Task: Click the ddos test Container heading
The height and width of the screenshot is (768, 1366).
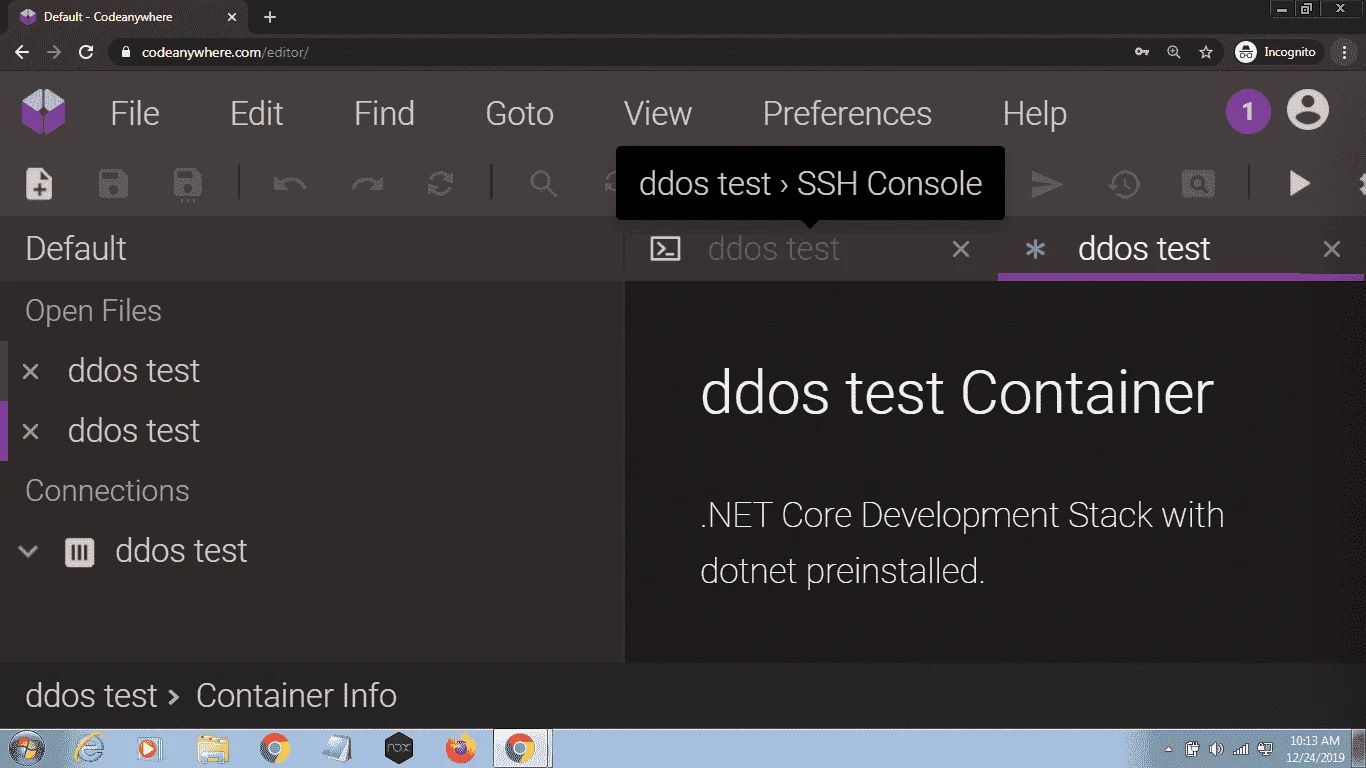Action: click(957, 393)
